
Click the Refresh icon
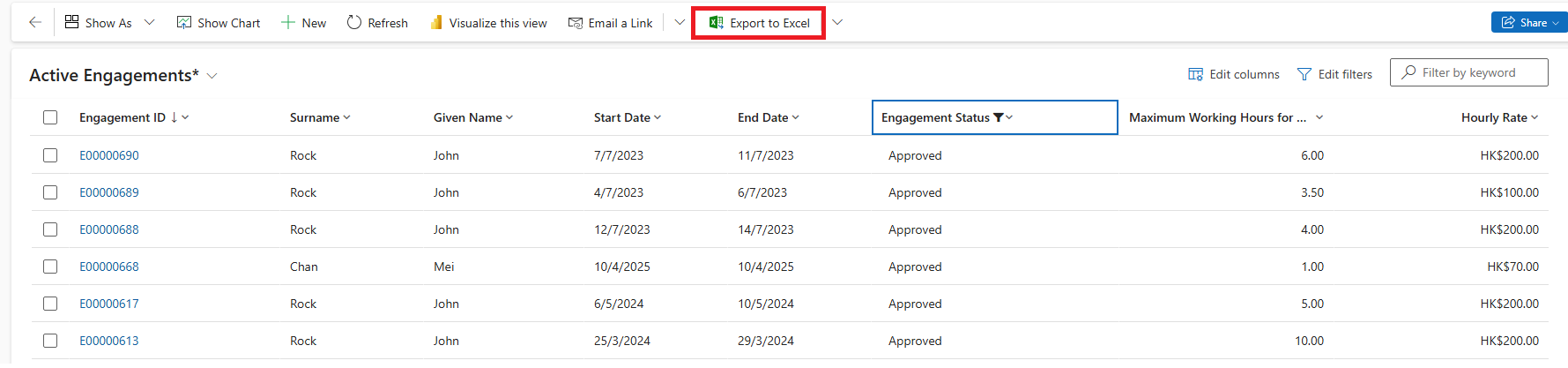(354, 23)
